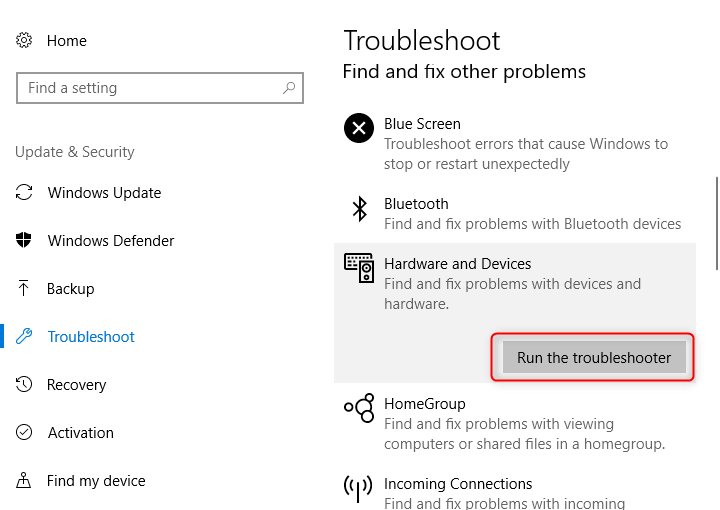Click the Blue Screen X icon
This screenshot has height=510, width=720.
pyautogui.click(x=359, y=128)
